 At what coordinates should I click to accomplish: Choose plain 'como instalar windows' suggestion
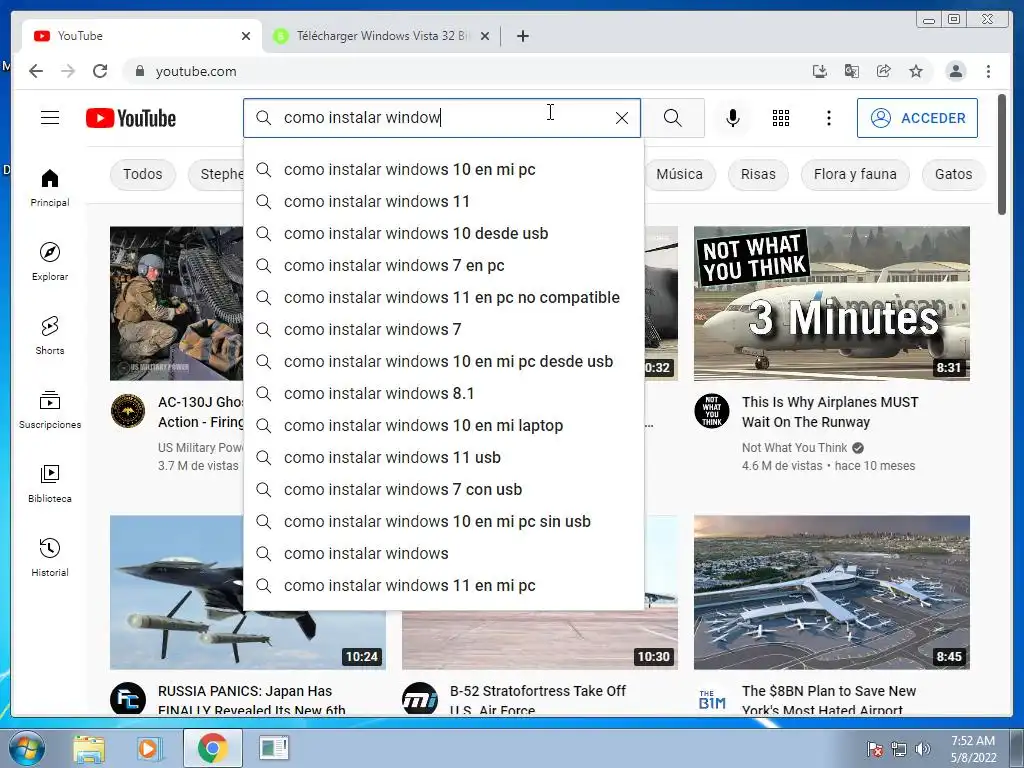point(443,554)
